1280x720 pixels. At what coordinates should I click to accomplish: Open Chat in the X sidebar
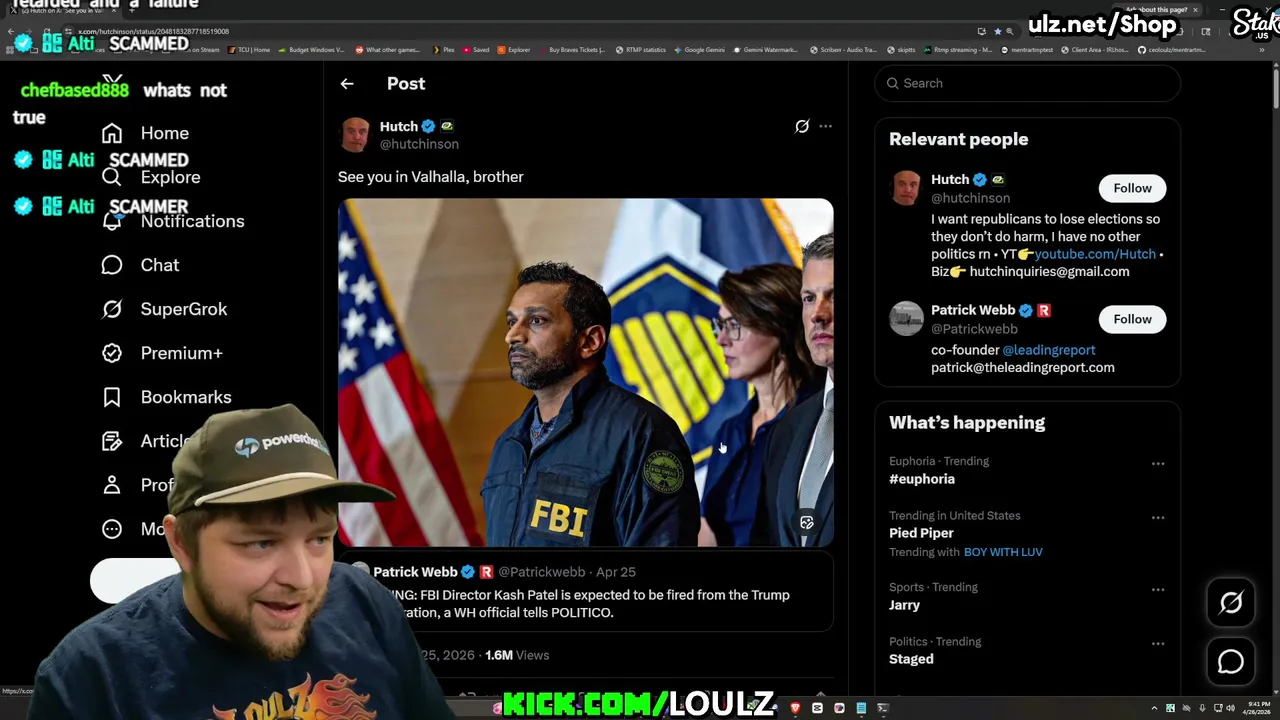point(160,265)
